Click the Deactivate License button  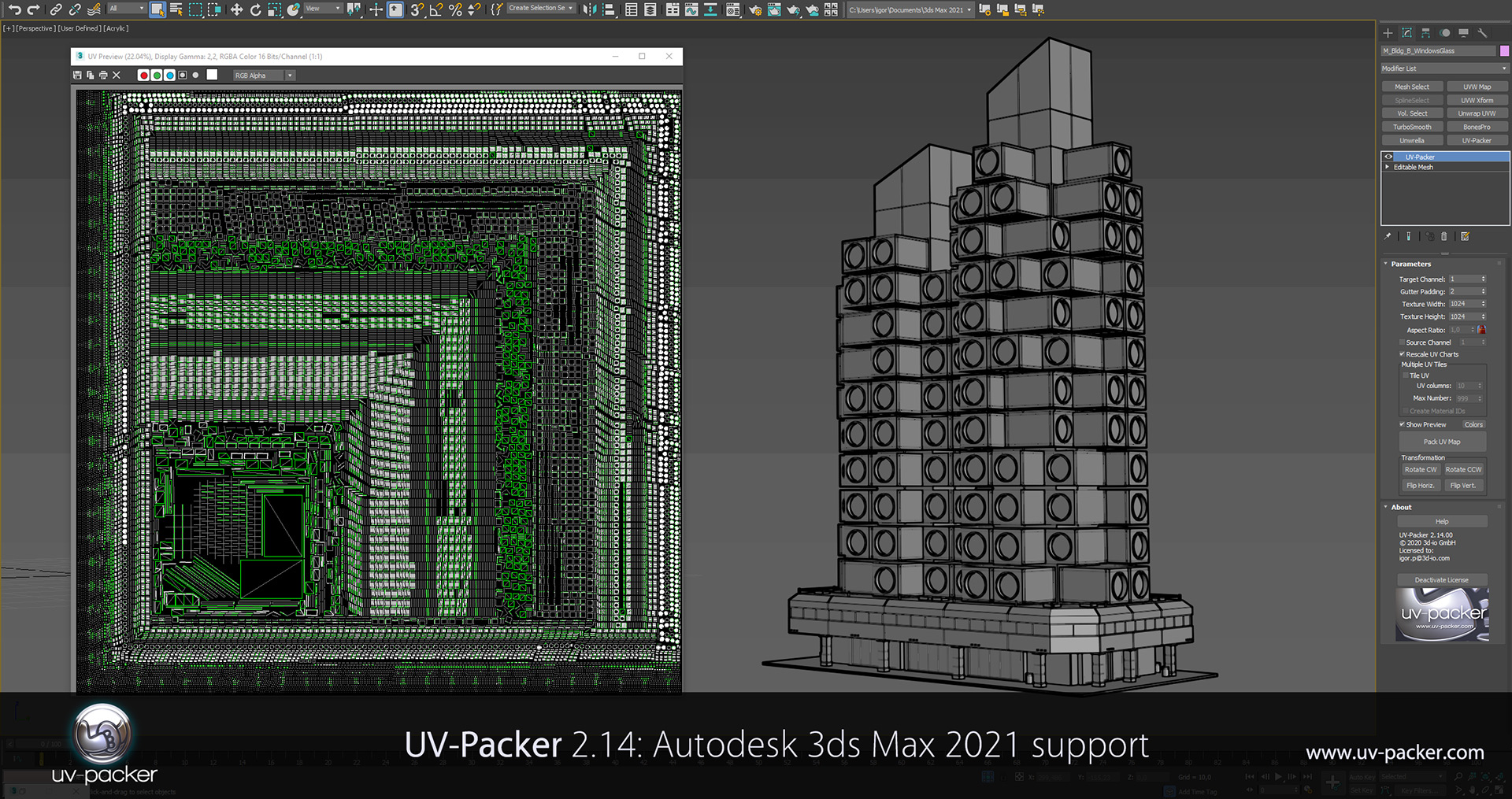coord(1441,580)
